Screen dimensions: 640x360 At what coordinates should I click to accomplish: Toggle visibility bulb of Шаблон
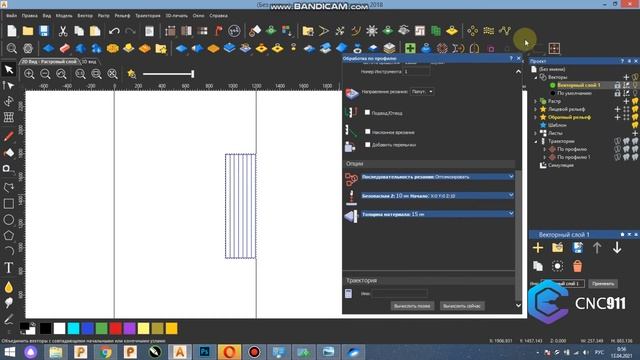635,125
